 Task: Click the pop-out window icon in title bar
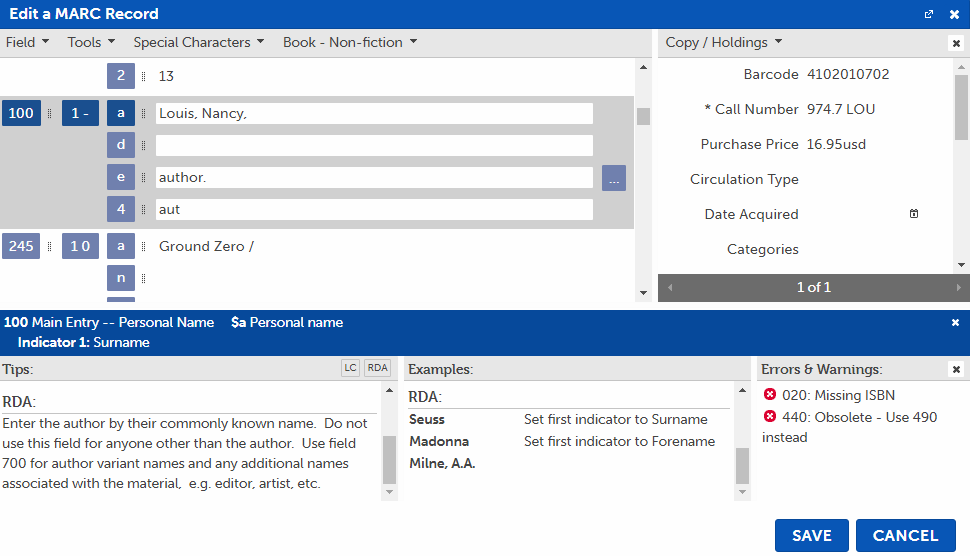coord(929,14)
